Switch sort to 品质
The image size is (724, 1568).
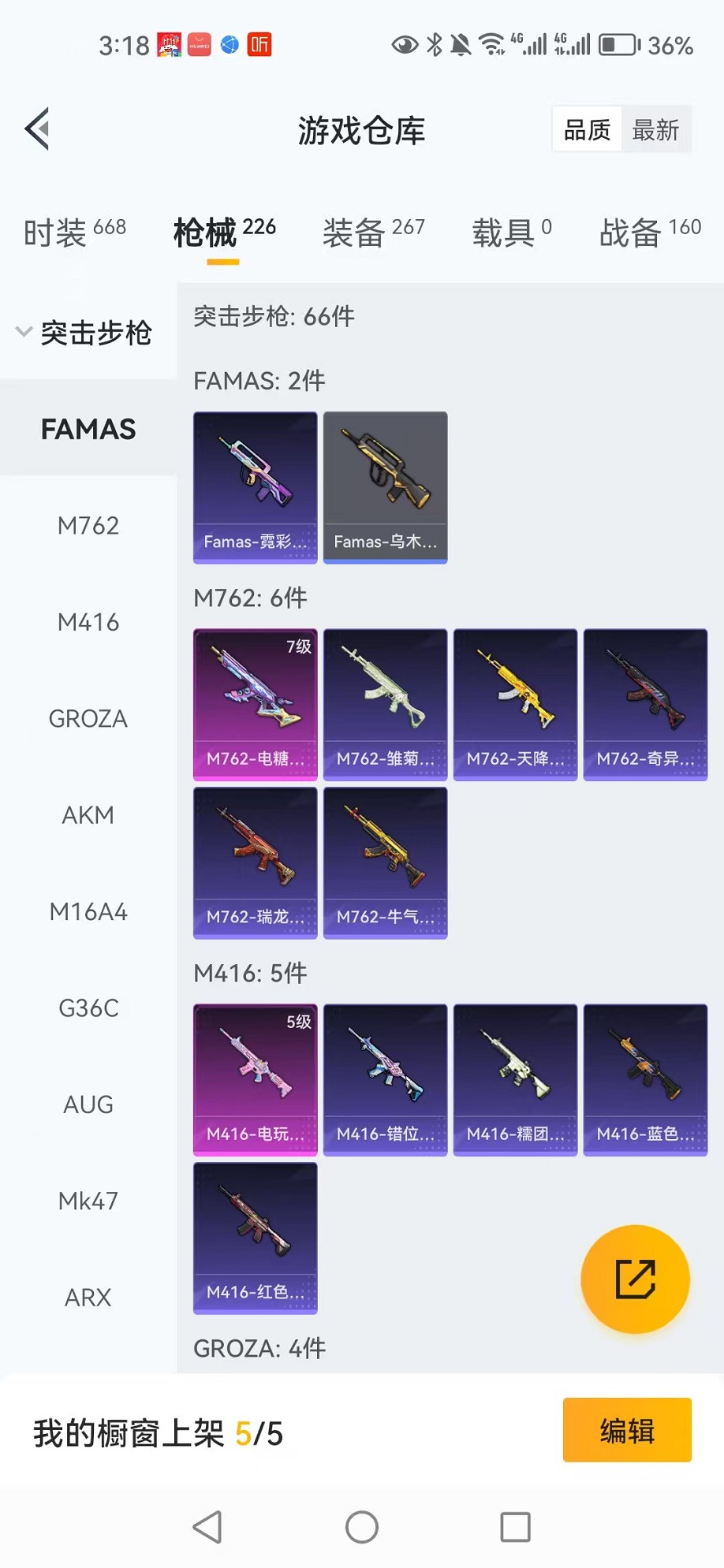[588, 130]
